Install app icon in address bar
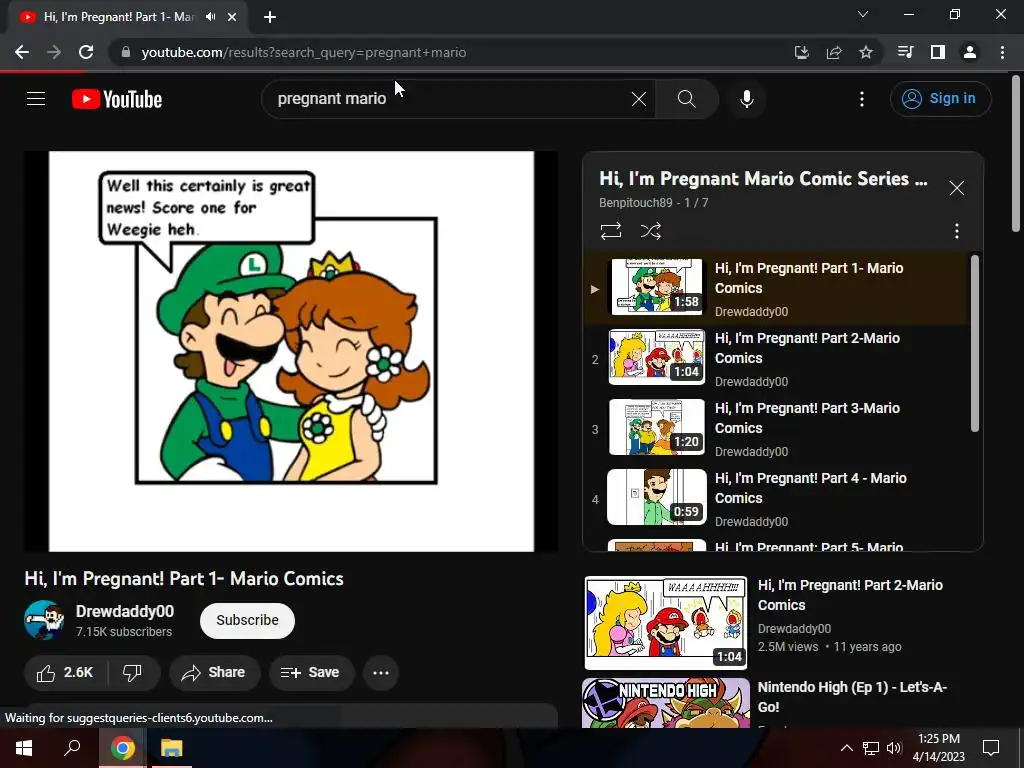1024x768 pixels. coord(801,52)
